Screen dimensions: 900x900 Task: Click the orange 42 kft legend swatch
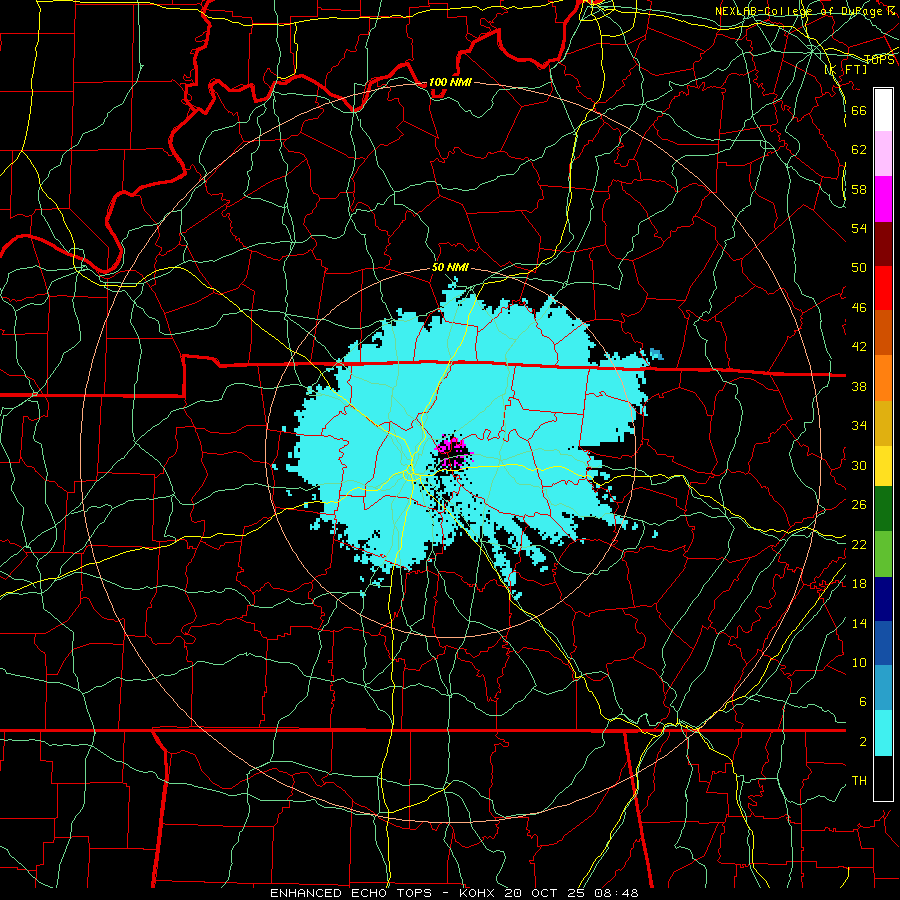tap(883, 378)
